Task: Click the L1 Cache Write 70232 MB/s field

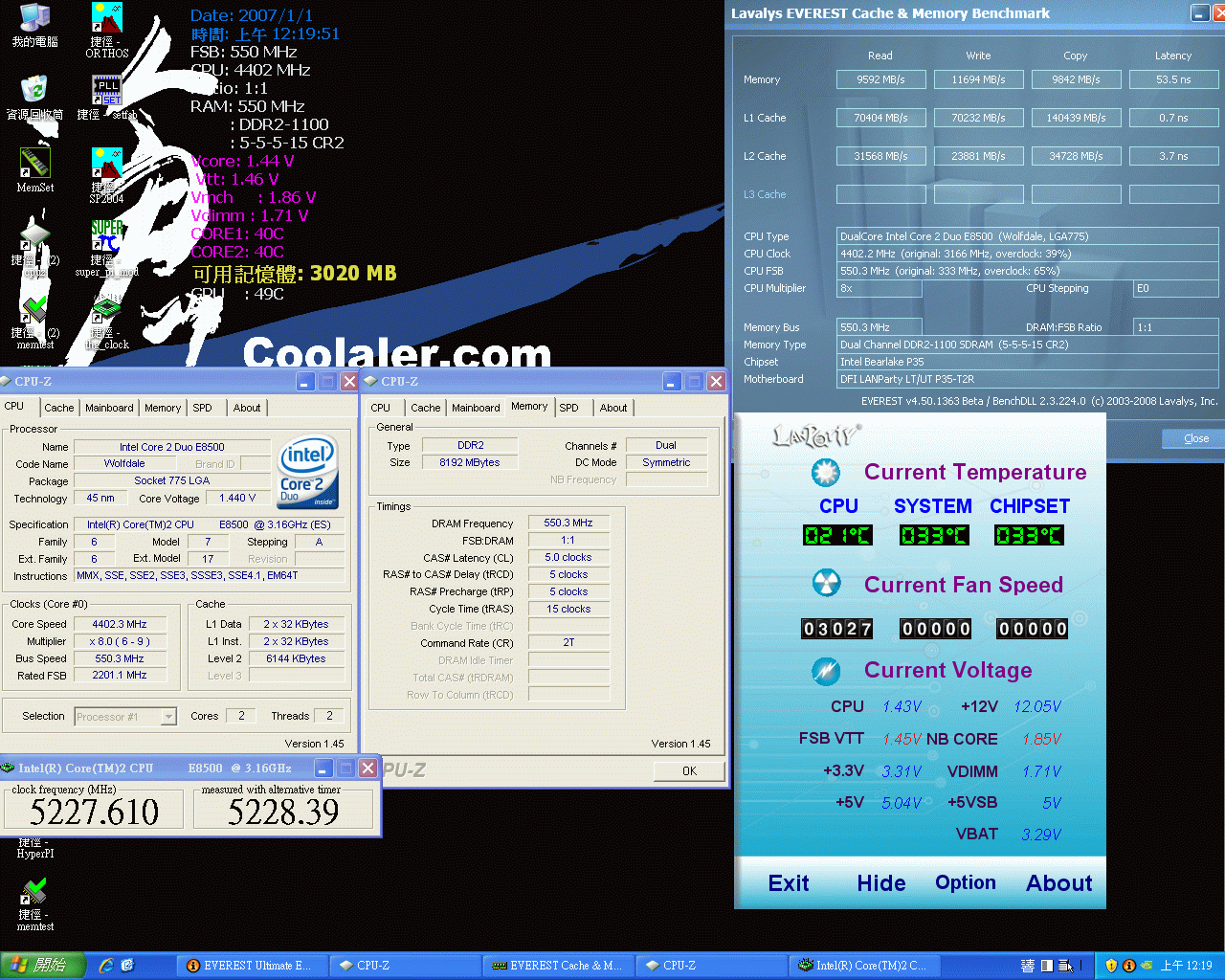Action: (978, 118)
